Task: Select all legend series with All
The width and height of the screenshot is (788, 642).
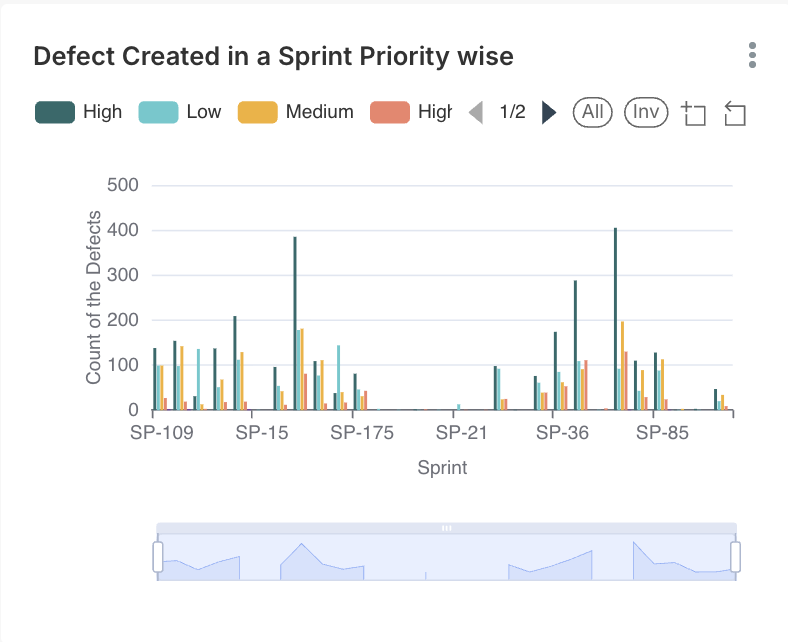Action: click(x=593, y=112)
